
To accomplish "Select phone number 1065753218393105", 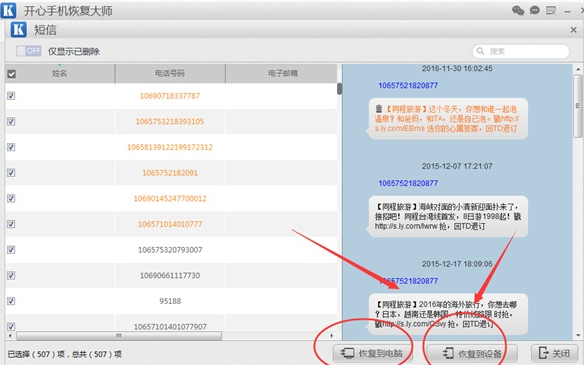I will tap(170, 121).
